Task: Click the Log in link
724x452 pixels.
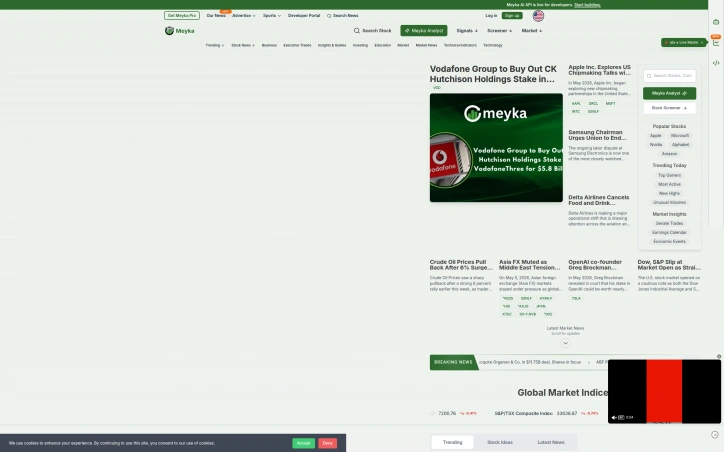Action: (491, 16)
